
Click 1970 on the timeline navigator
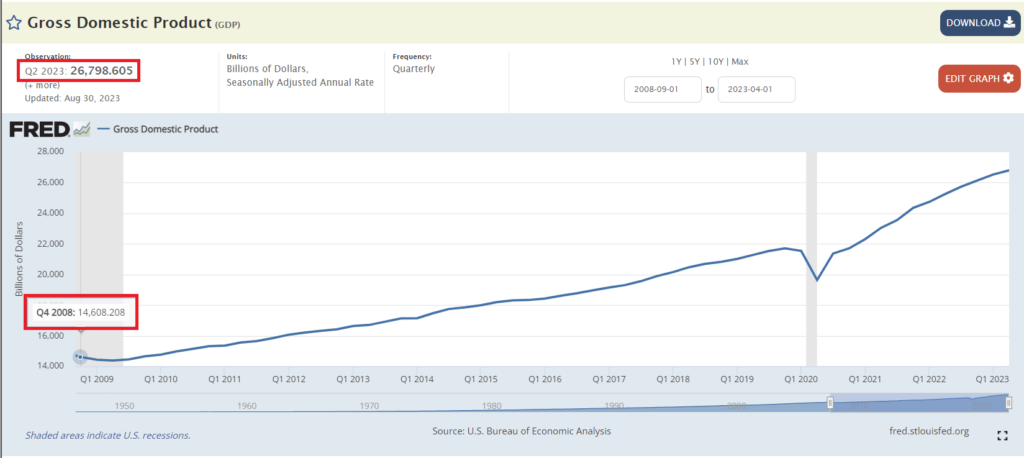point(368,405)
